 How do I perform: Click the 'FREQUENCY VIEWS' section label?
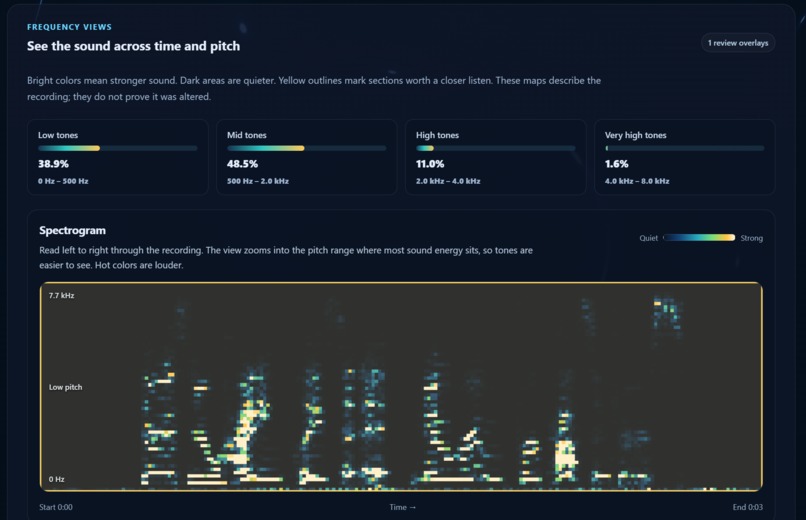[69, 27]
